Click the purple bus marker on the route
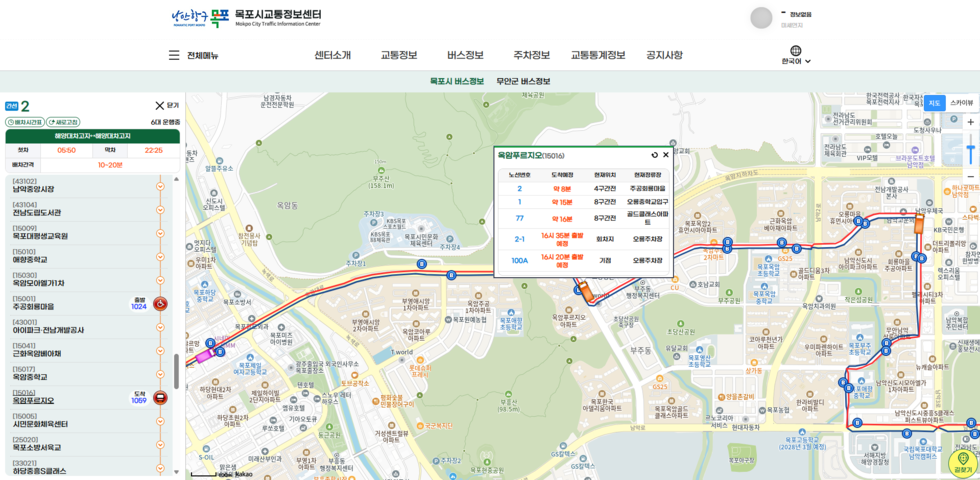 (204, 356)
